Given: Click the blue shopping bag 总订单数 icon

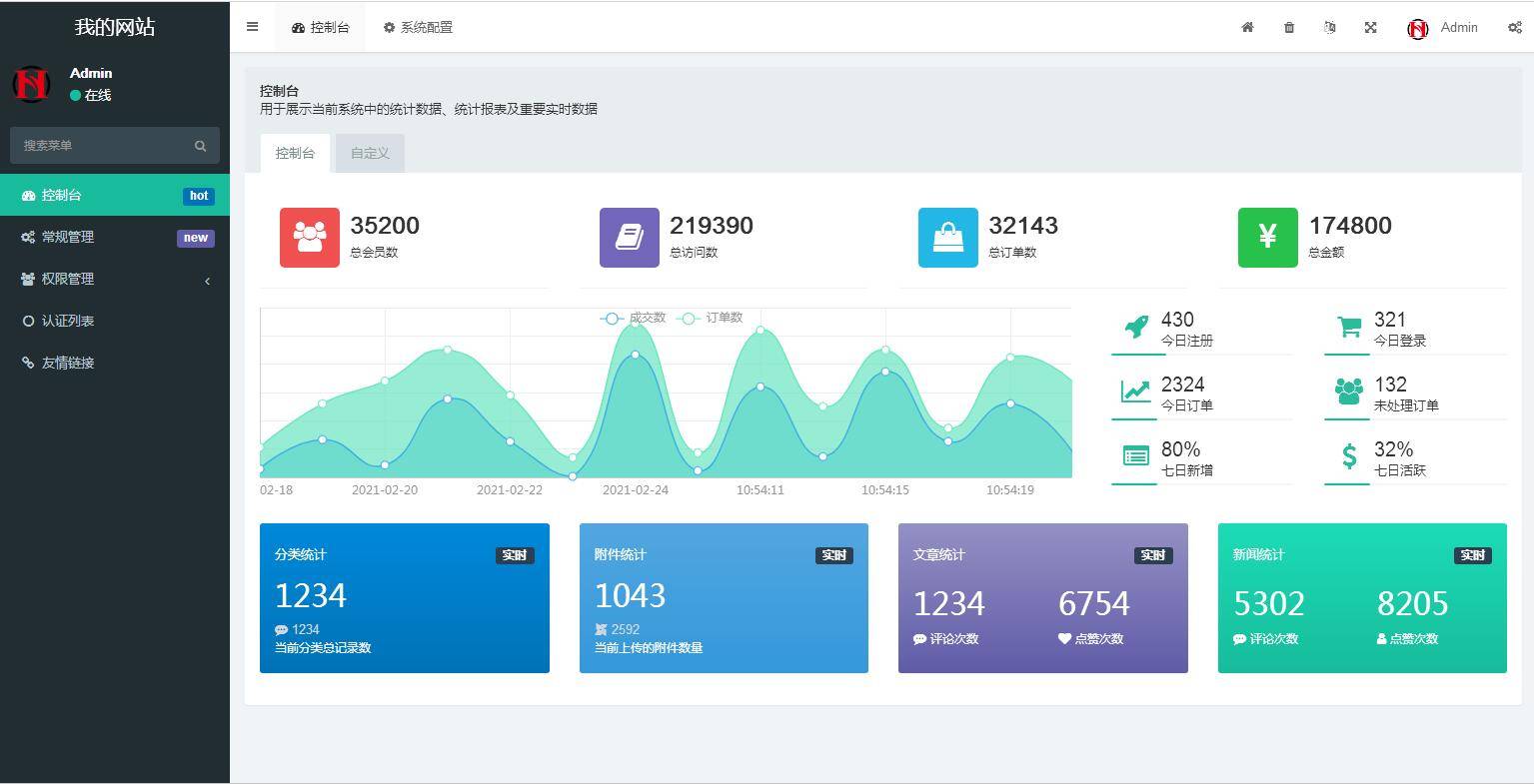Looking at the screenshot, I should pyautogui.click(x=947, y=238).
